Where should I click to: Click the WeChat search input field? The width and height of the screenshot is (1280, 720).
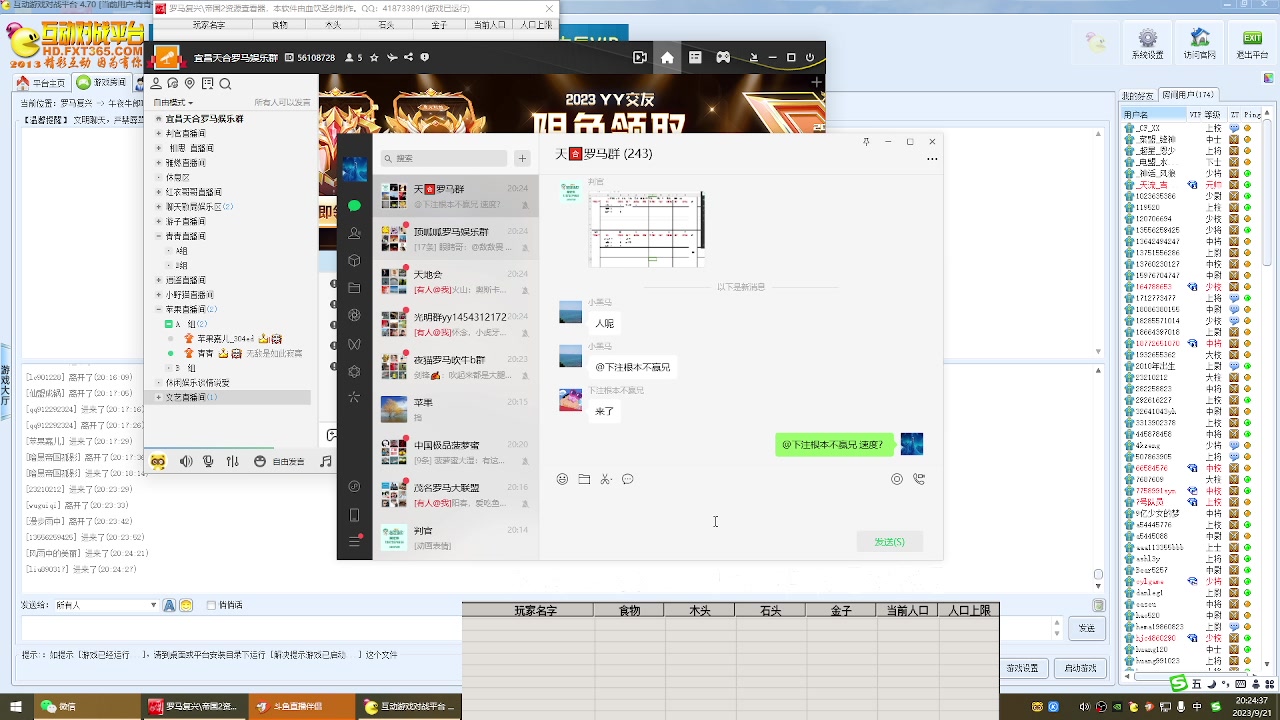[x=444, y=158]
